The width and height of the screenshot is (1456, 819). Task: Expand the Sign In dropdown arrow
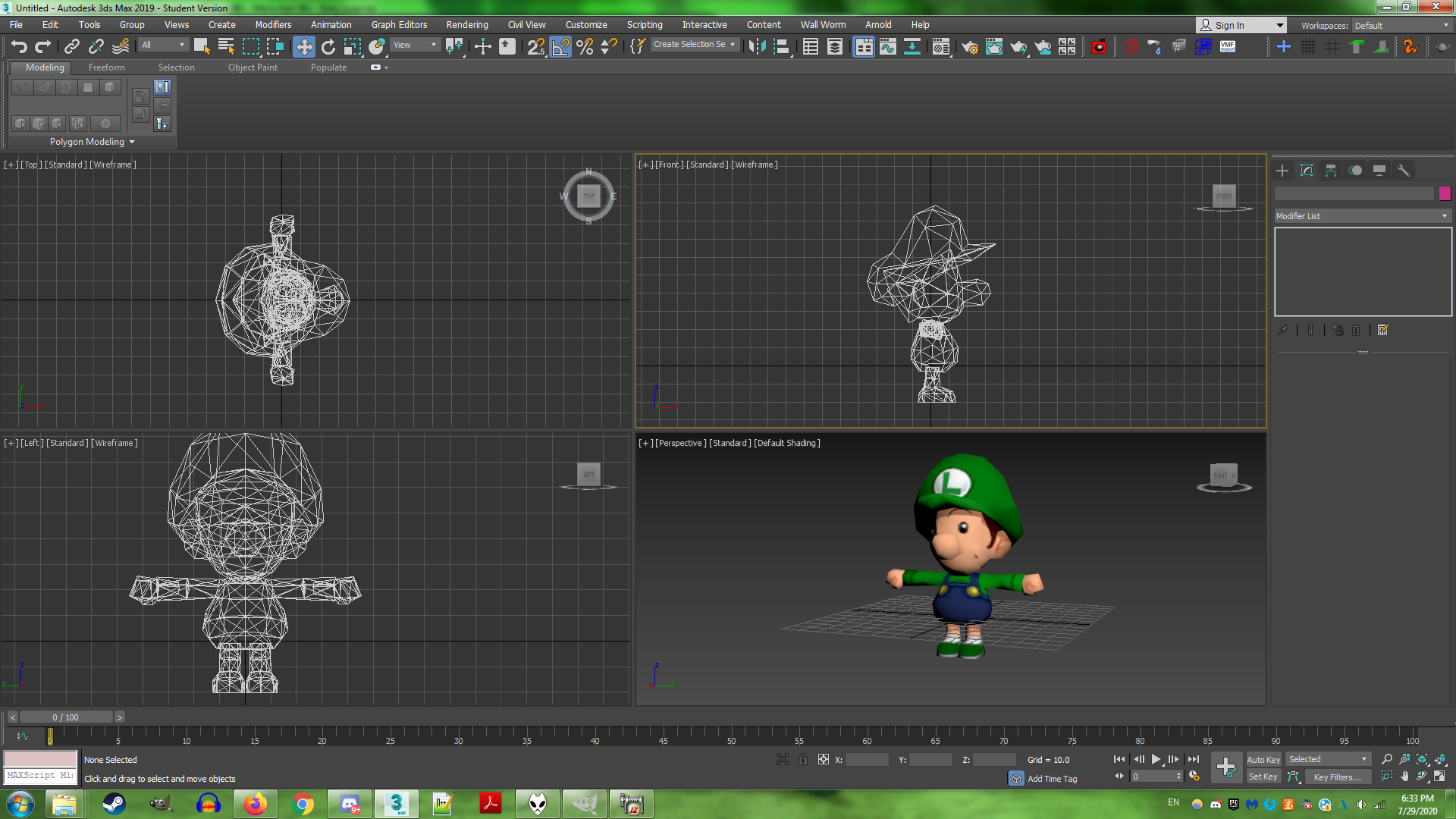pos(1280,25)
